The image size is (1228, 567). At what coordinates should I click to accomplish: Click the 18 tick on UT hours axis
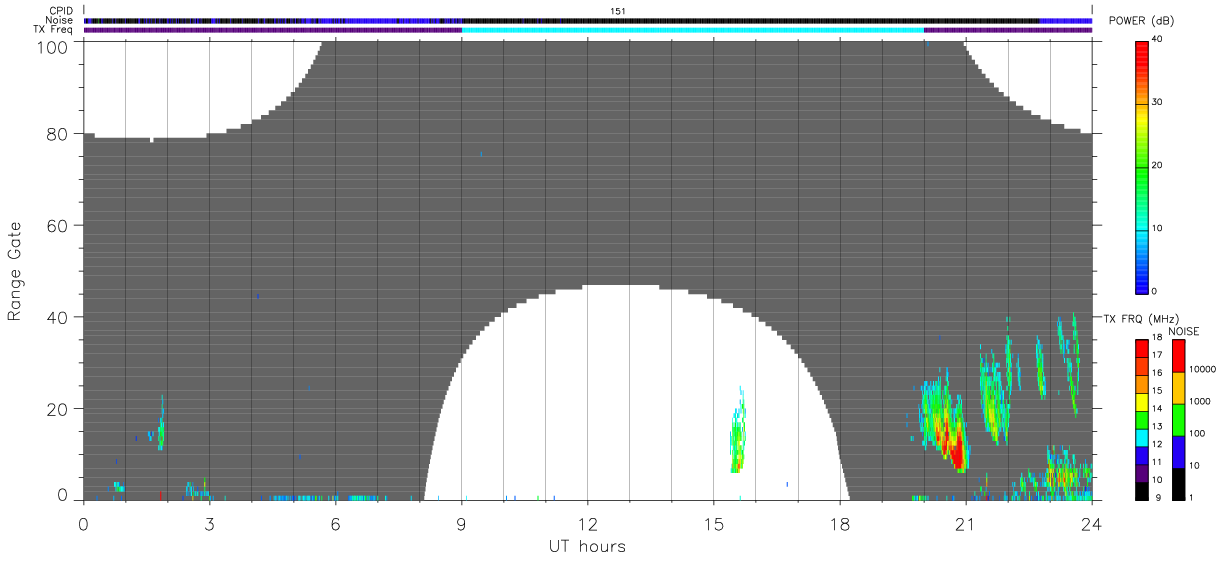[840, 523]
